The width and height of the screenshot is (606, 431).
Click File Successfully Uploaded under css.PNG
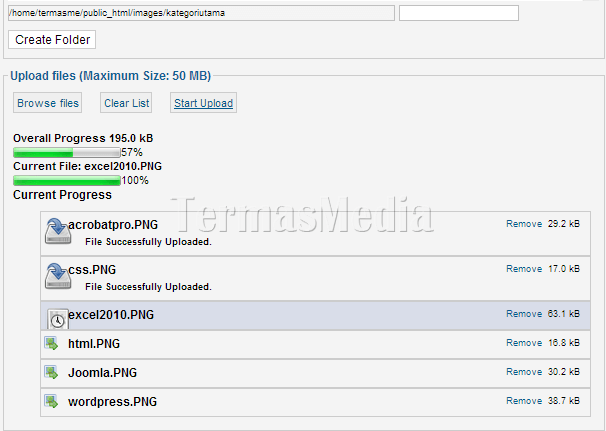point(148,287)
